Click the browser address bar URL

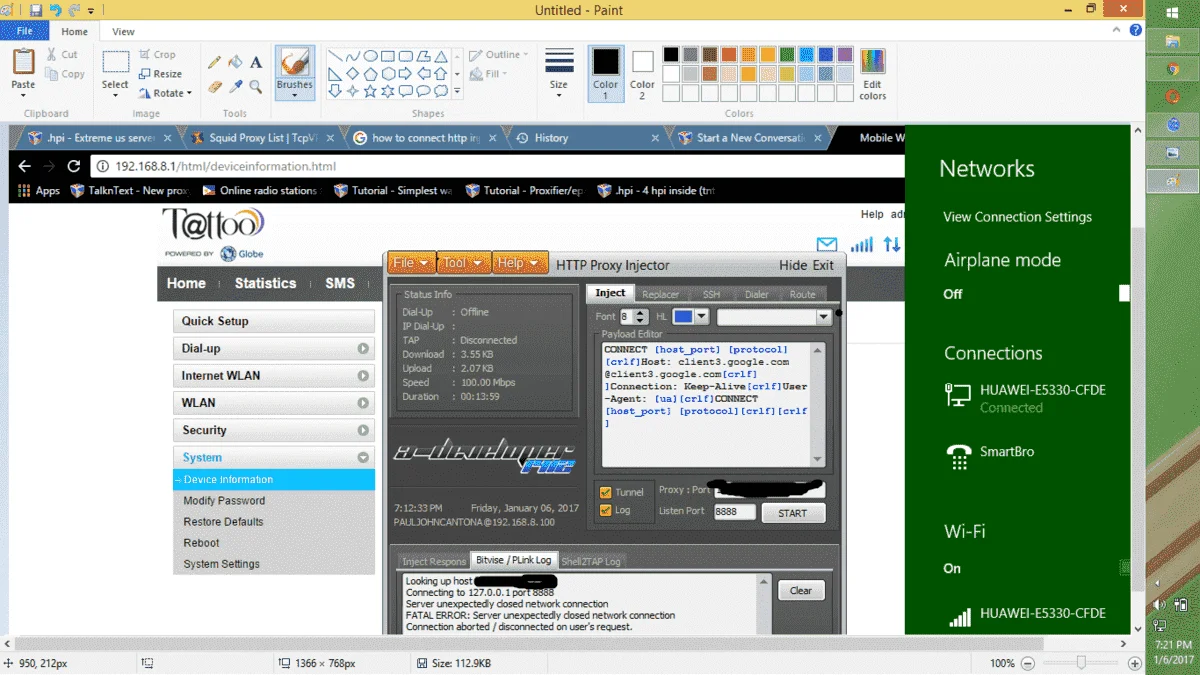(x=225, y=166)
